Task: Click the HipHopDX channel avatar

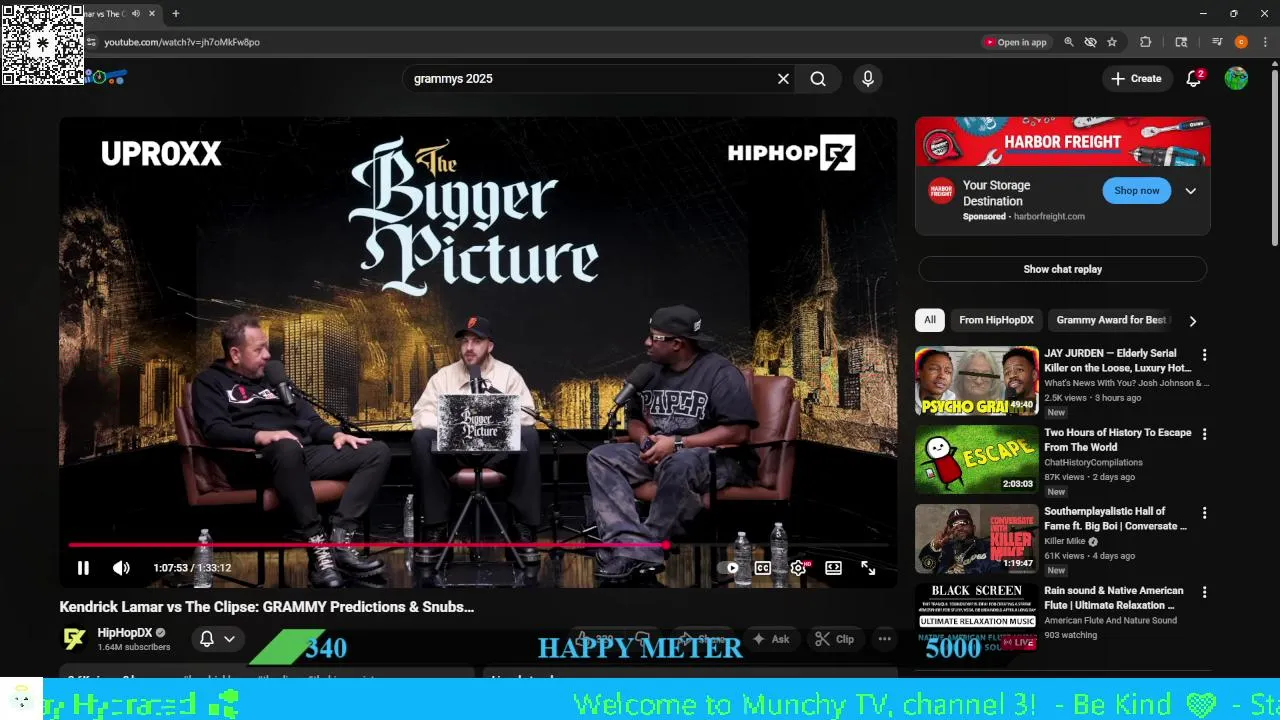Action: coord(74,639)
